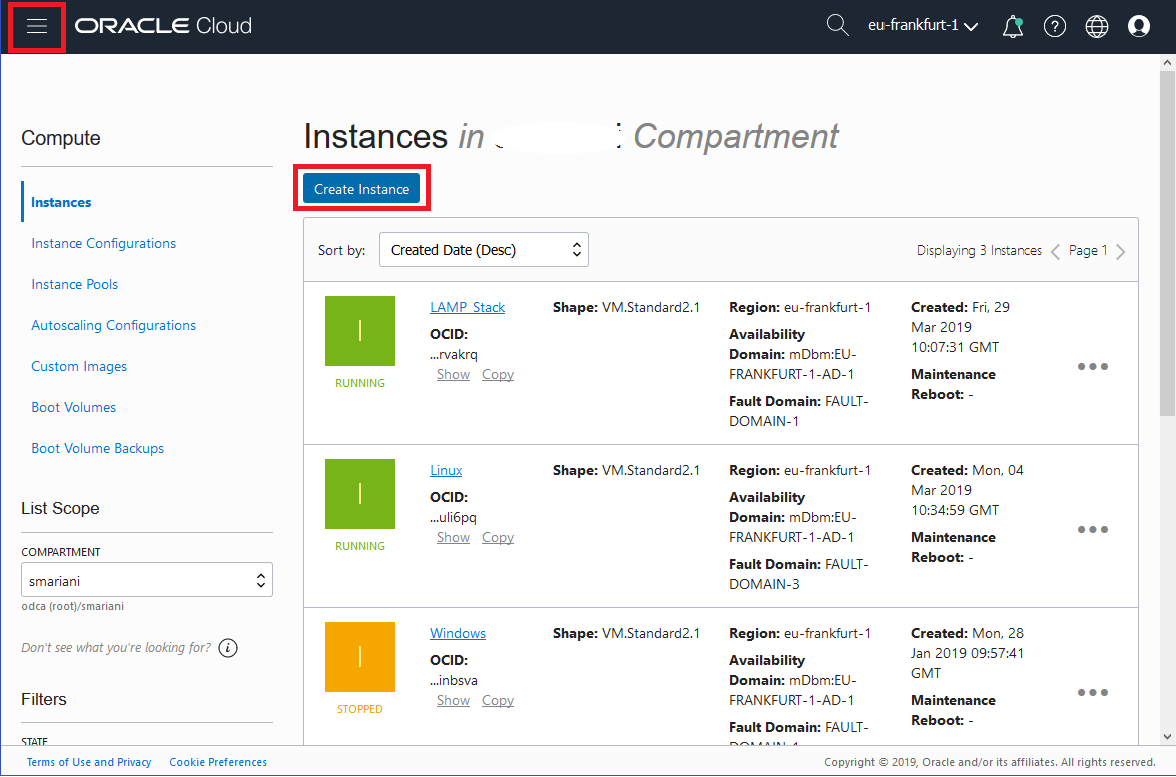Open Cookie Preferences link
This screenshot has width=1176, height=777.
[218, 762]
